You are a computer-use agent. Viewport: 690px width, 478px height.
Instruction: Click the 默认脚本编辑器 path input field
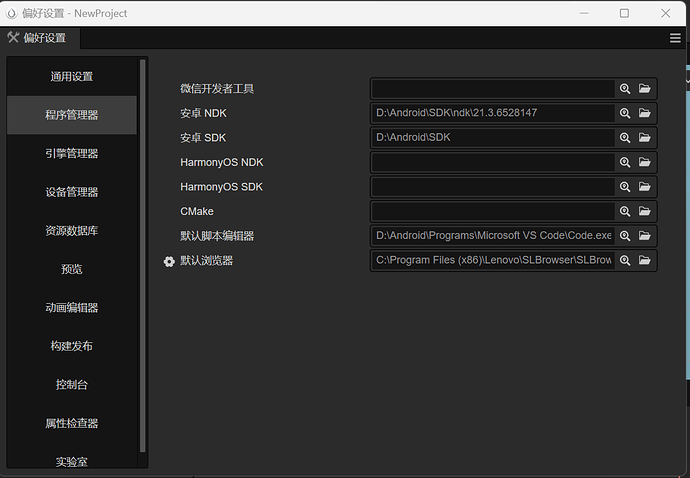(493, 236)
